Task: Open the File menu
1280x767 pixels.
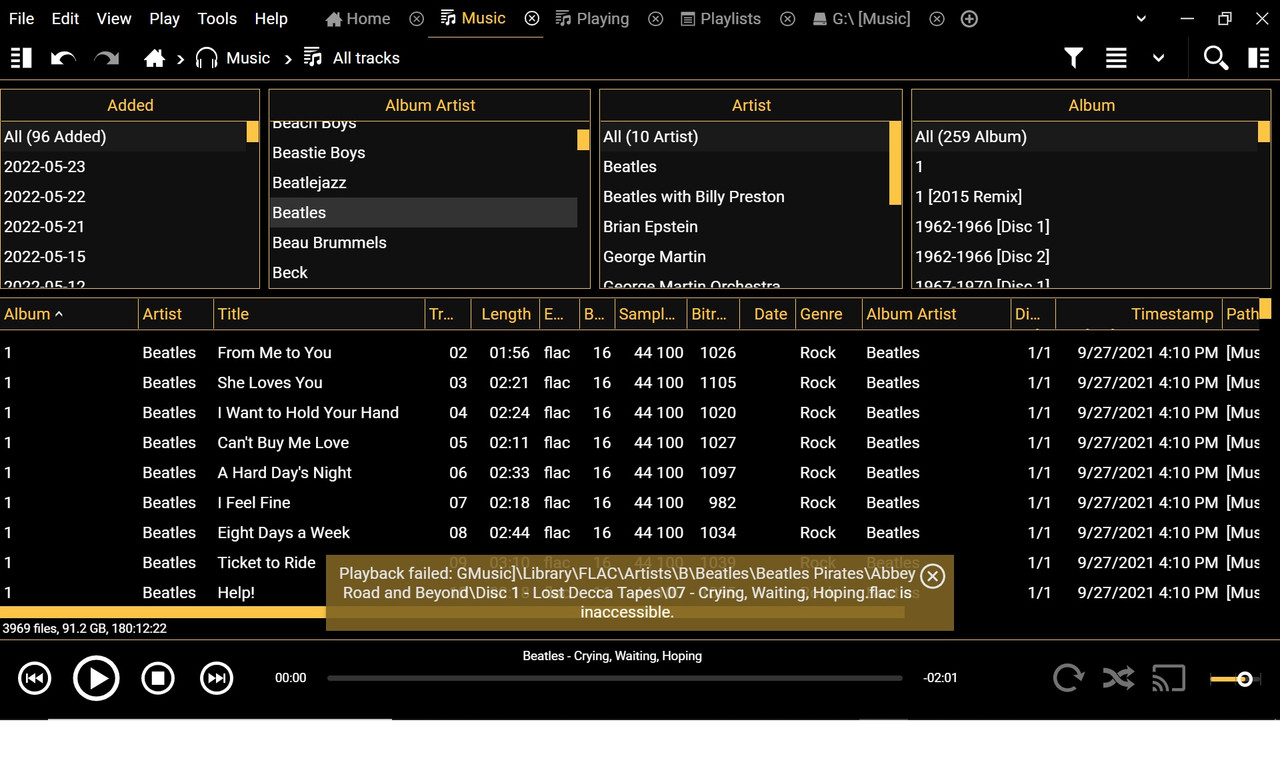Action: [21, 19]
